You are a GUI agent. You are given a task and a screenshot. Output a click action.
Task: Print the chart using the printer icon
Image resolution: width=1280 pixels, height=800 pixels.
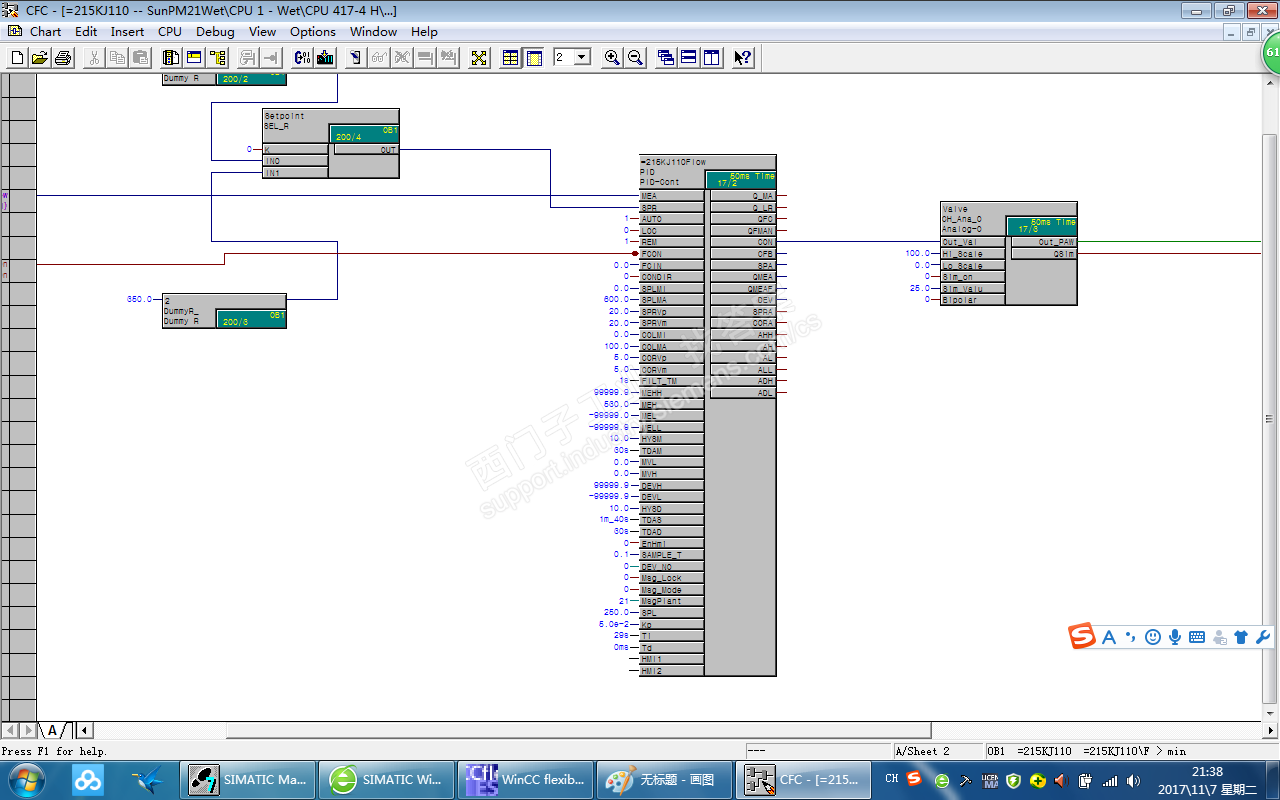click(x=63, y=58)
